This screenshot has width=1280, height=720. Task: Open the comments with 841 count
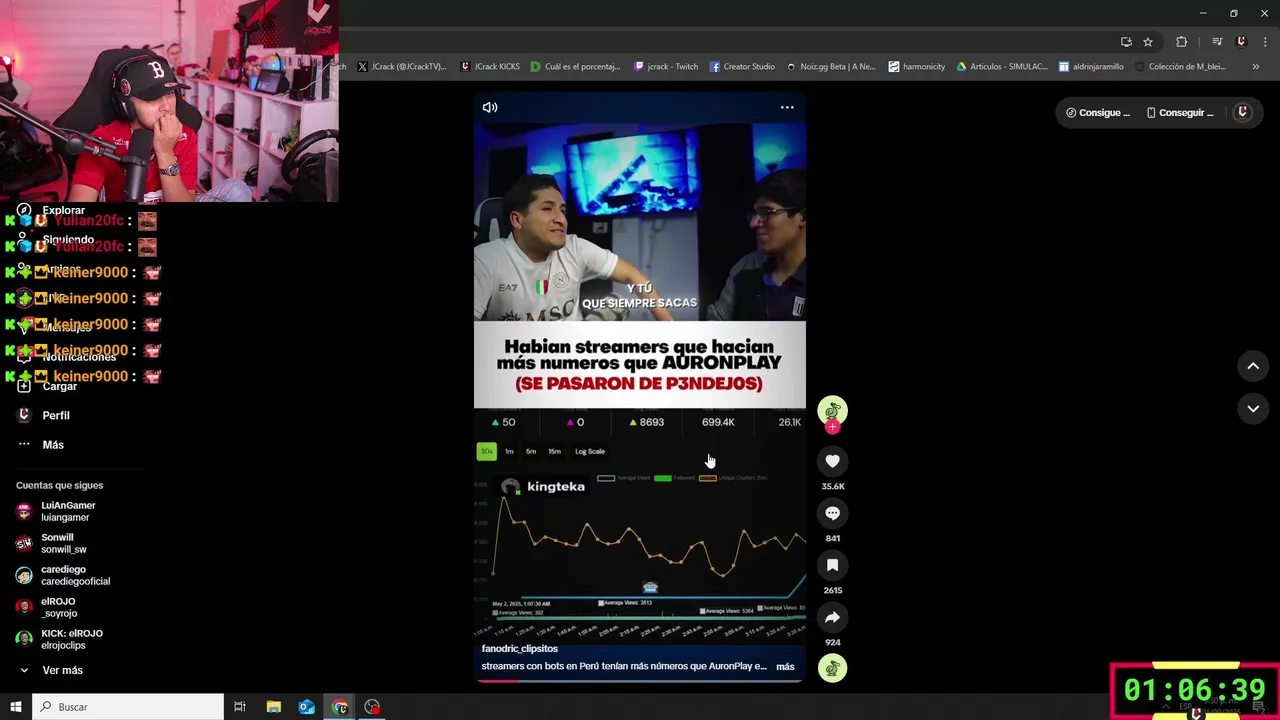click(x=832, y=513)
